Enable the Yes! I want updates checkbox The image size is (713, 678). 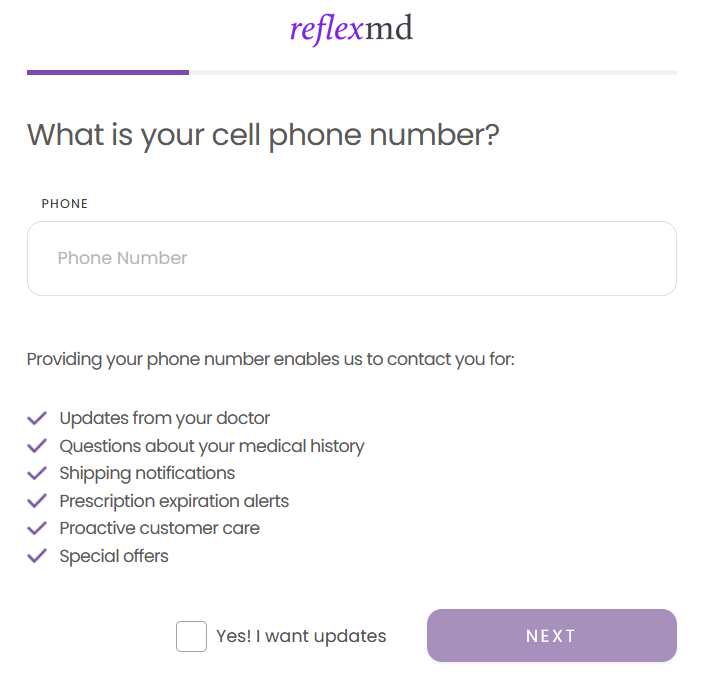[191, 636]
